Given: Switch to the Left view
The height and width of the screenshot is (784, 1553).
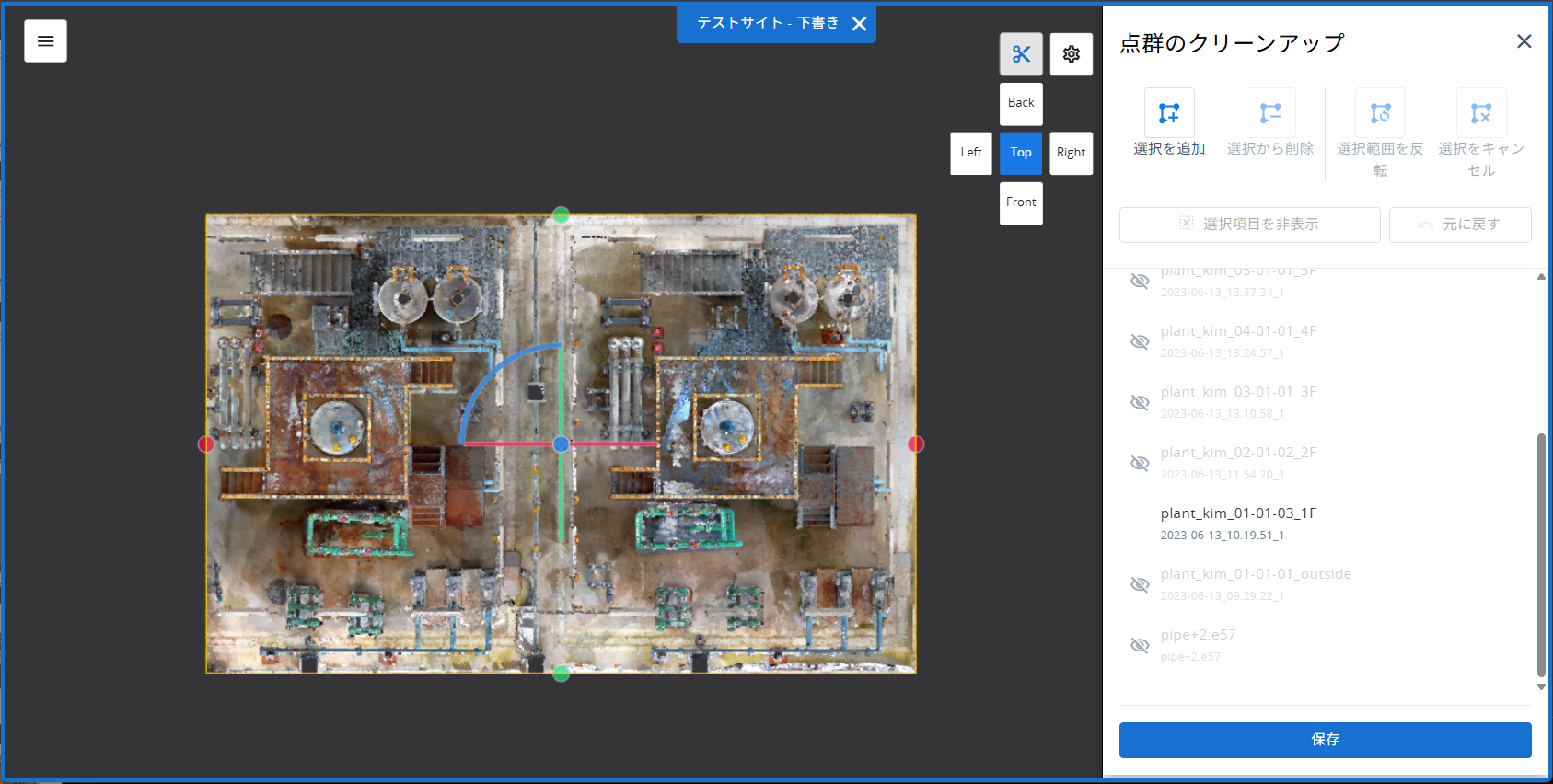Looking at the screenshot, I should (971, 154).
